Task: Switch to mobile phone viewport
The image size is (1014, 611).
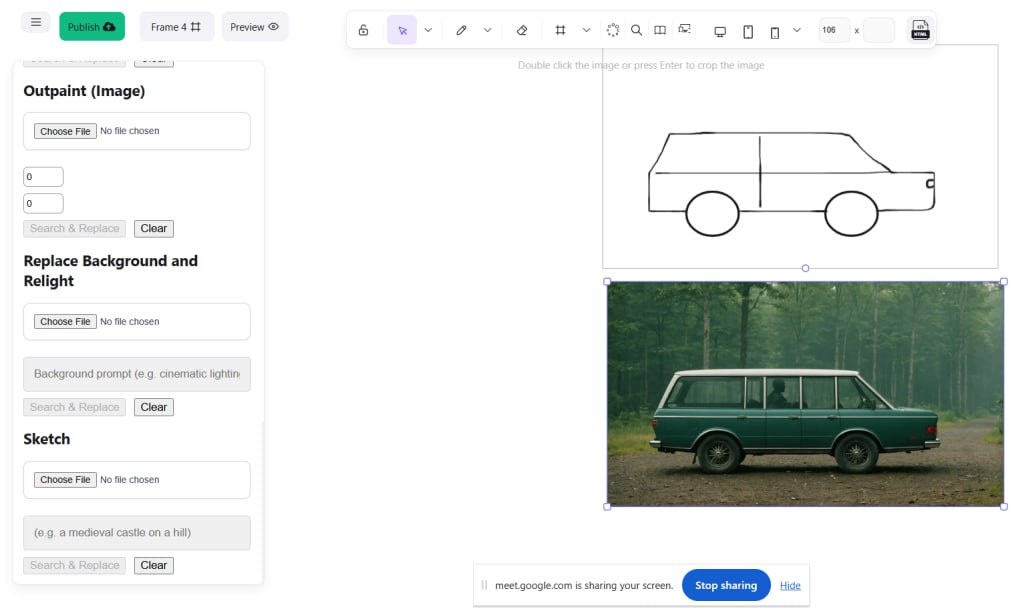Action: (775, 32)
